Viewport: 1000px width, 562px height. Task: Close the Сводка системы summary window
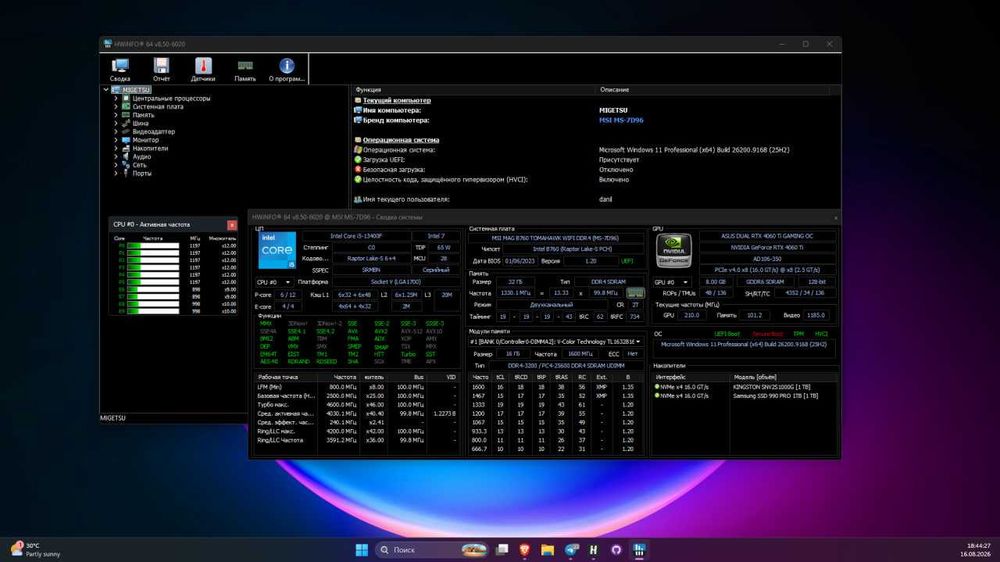click(x=835, y=218)
